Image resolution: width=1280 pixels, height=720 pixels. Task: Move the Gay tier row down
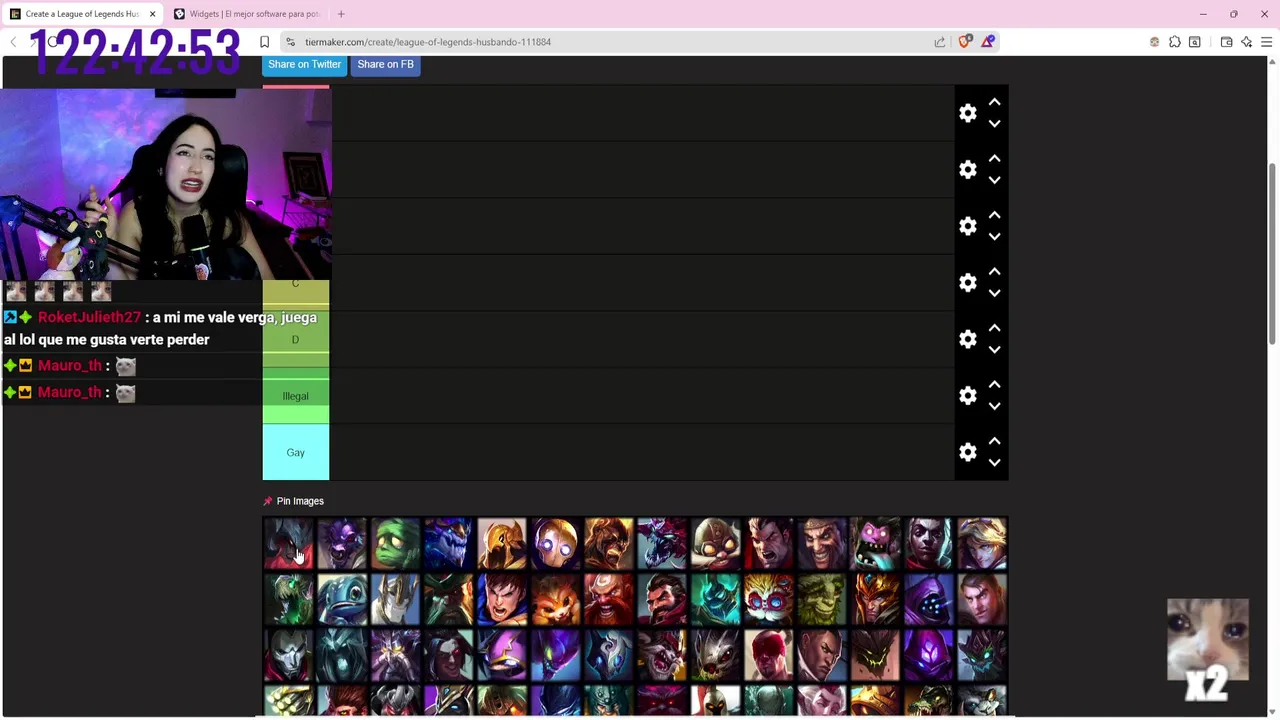(994, 462)
